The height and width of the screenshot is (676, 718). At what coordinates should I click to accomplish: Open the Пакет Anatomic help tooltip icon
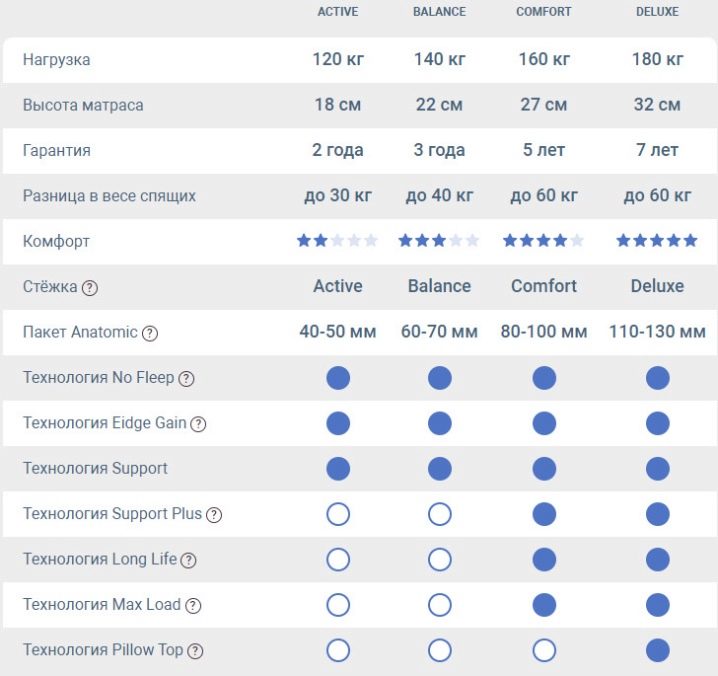pyautogui.click(x=150, y=333)
